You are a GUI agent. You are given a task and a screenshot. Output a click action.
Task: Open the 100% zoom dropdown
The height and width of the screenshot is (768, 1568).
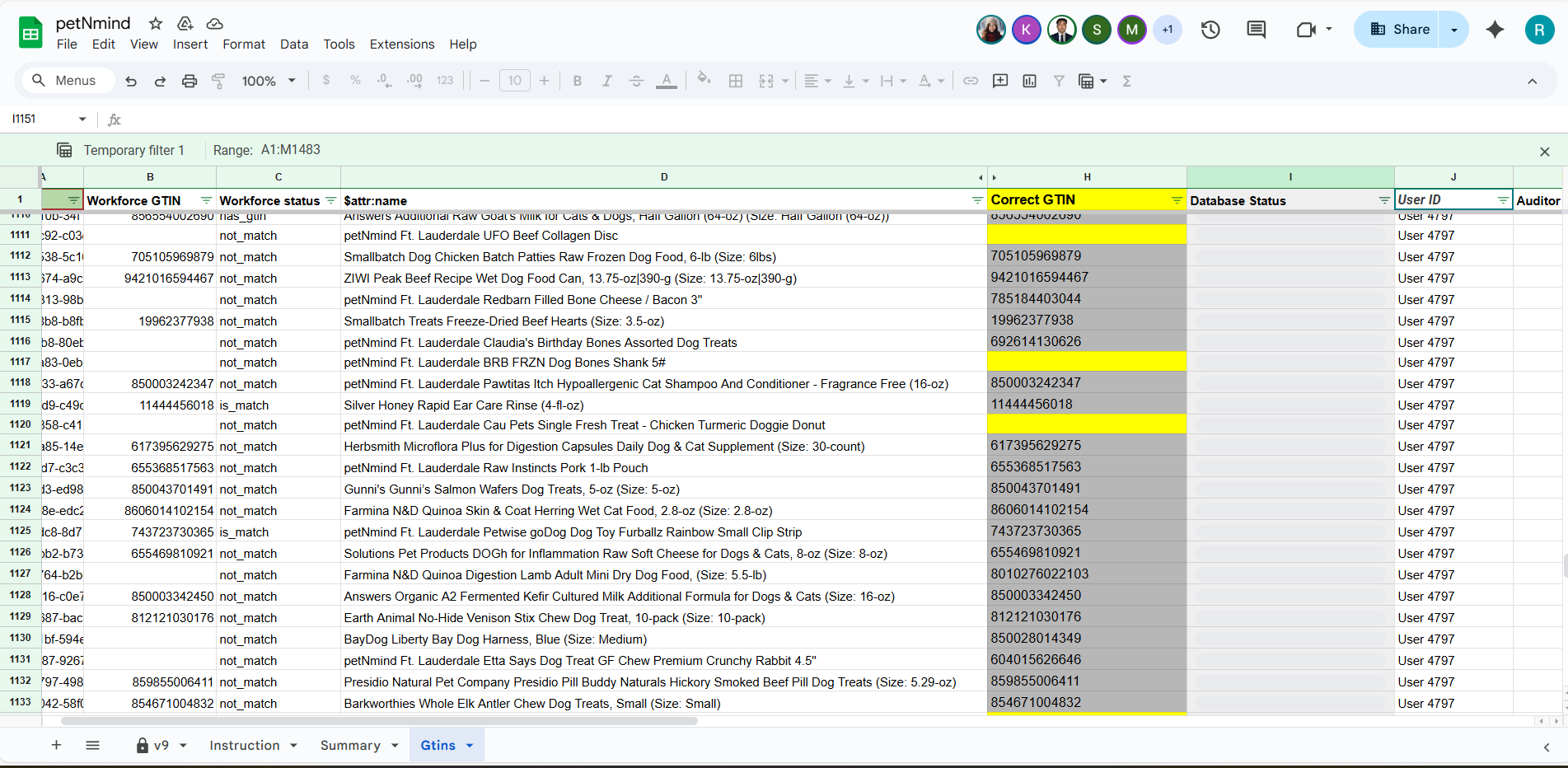(x=269, y=81)
